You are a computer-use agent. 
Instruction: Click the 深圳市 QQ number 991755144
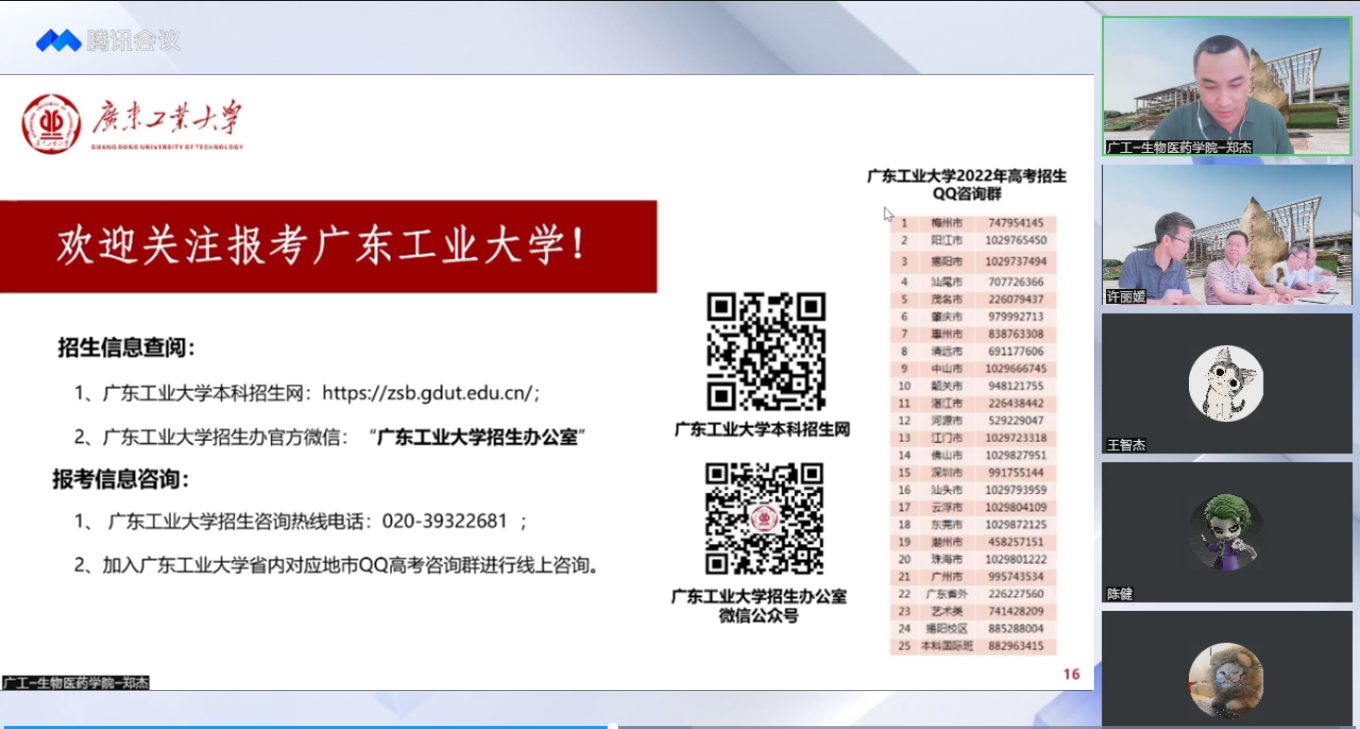[1014, 472]
